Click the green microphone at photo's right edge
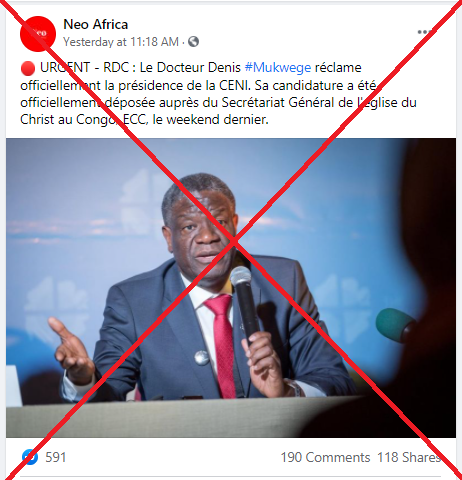This screenshot has width=462, height=480. [x=395, y=325]
